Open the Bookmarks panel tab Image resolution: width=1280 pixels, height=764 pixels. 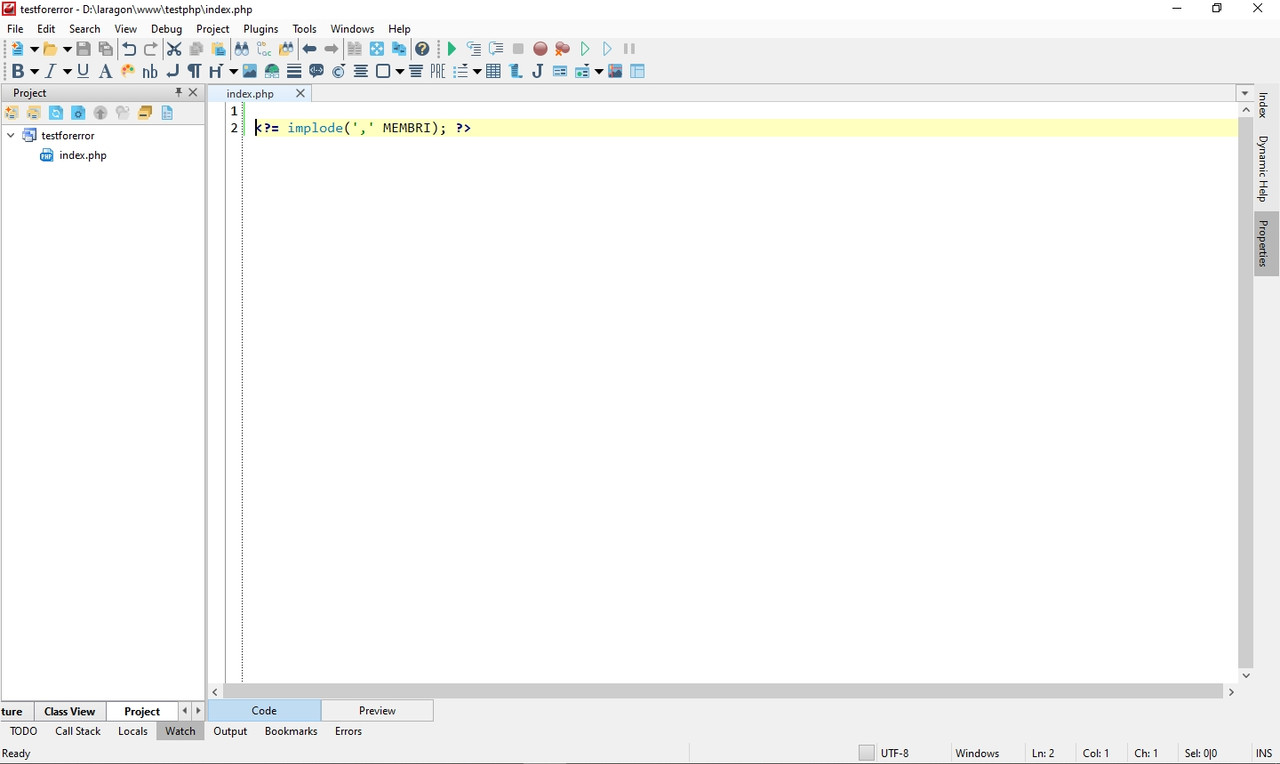[291, 731]
